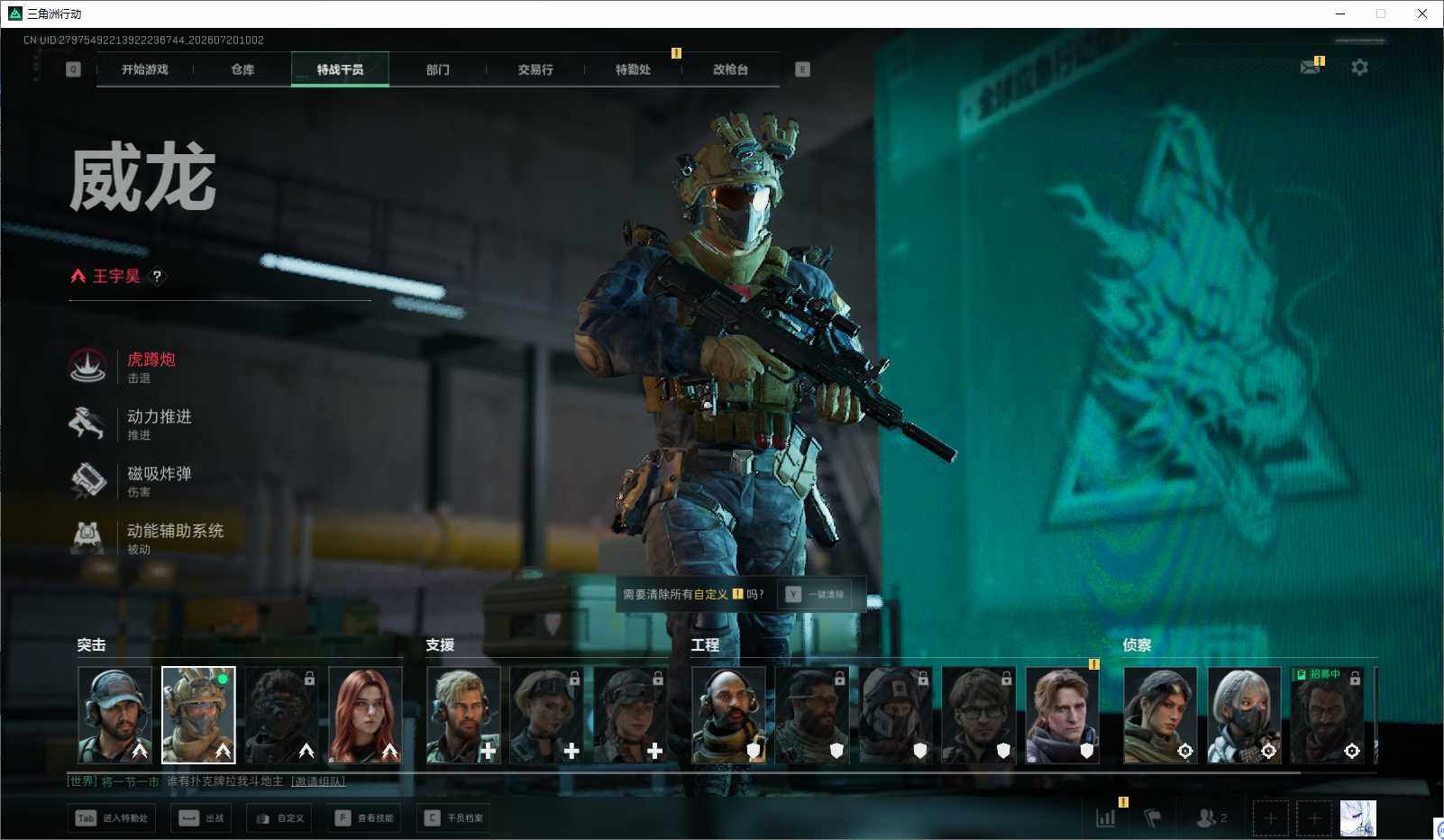Screen dimensions: 1444x840
Task: Select the 磁吸炸弹 skill icon
Action: coord(87,479)
